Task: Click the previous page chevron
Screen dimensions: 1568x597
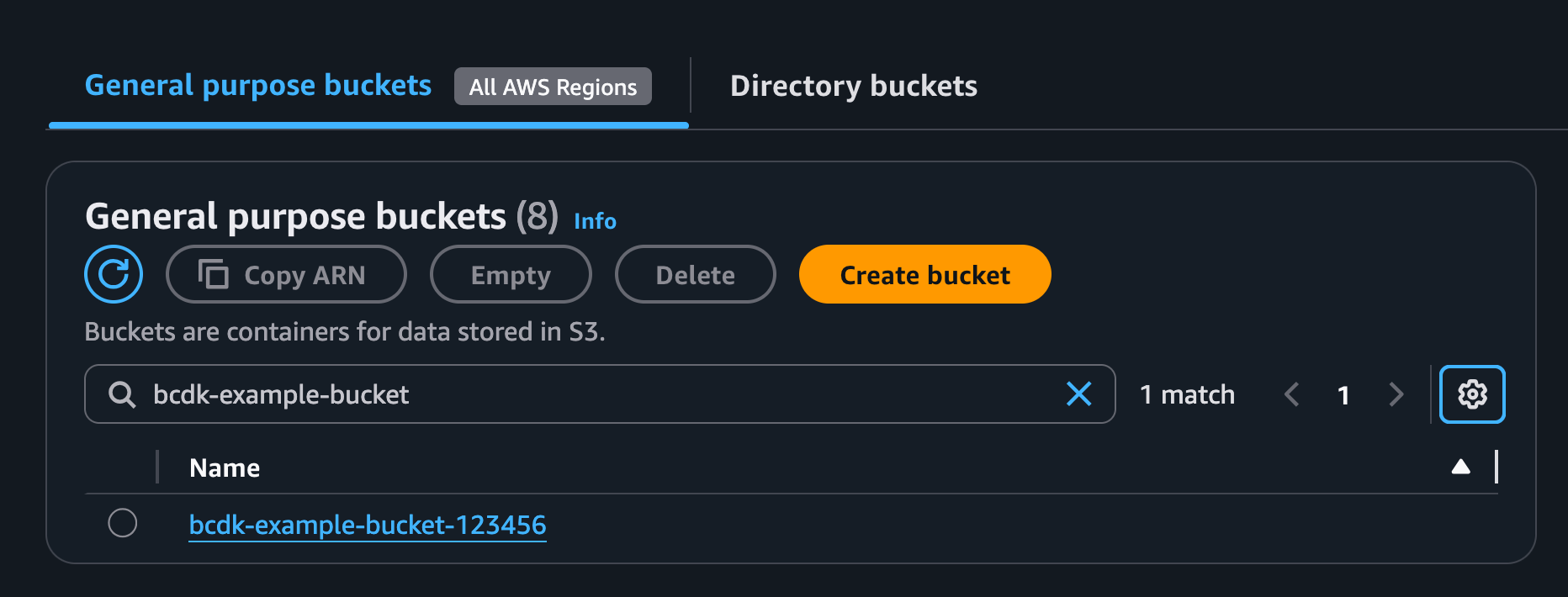Action: [x=1292, y=394]
